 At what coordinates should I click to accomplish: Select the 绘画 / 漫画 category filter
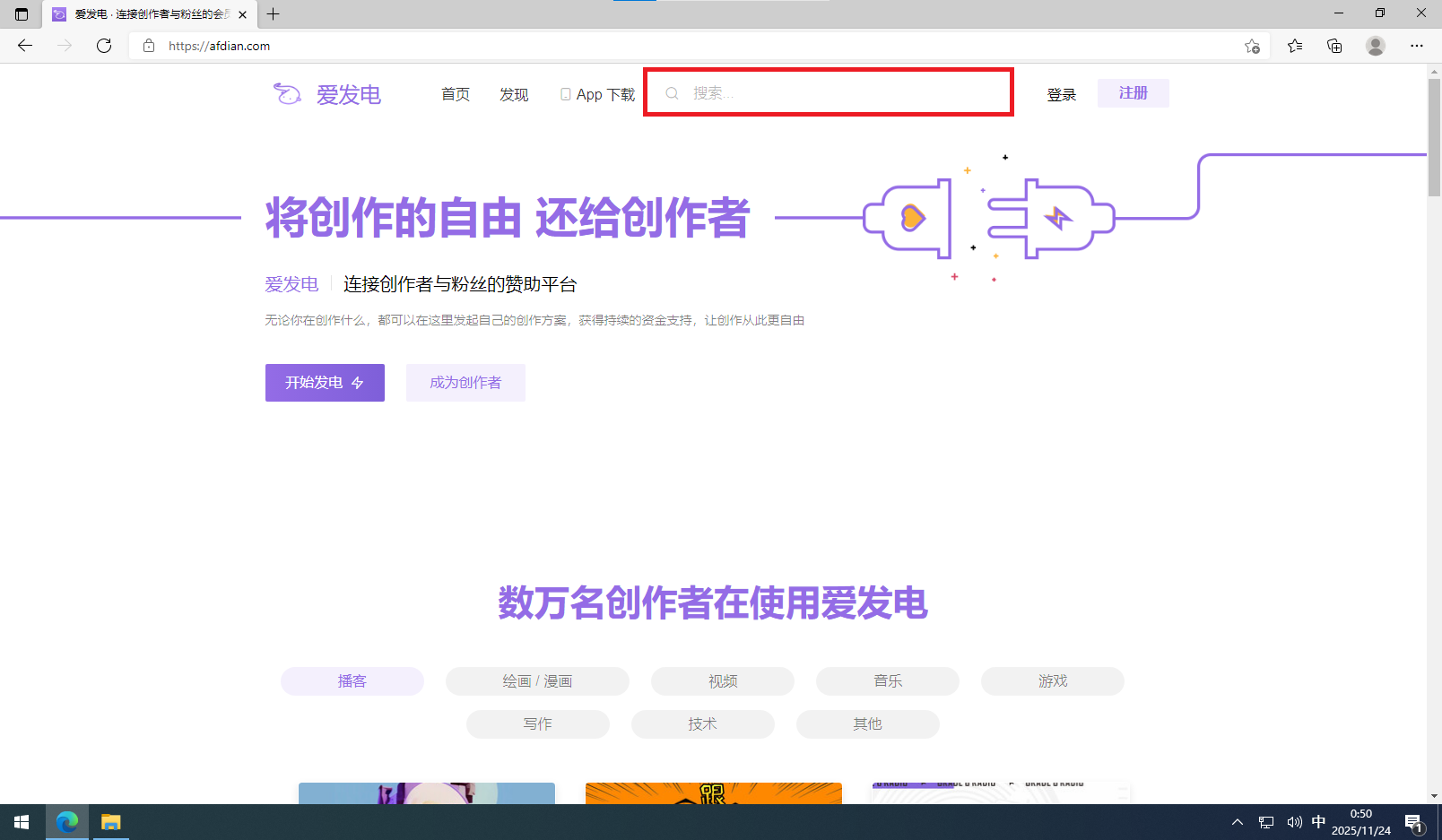[537, 681]
